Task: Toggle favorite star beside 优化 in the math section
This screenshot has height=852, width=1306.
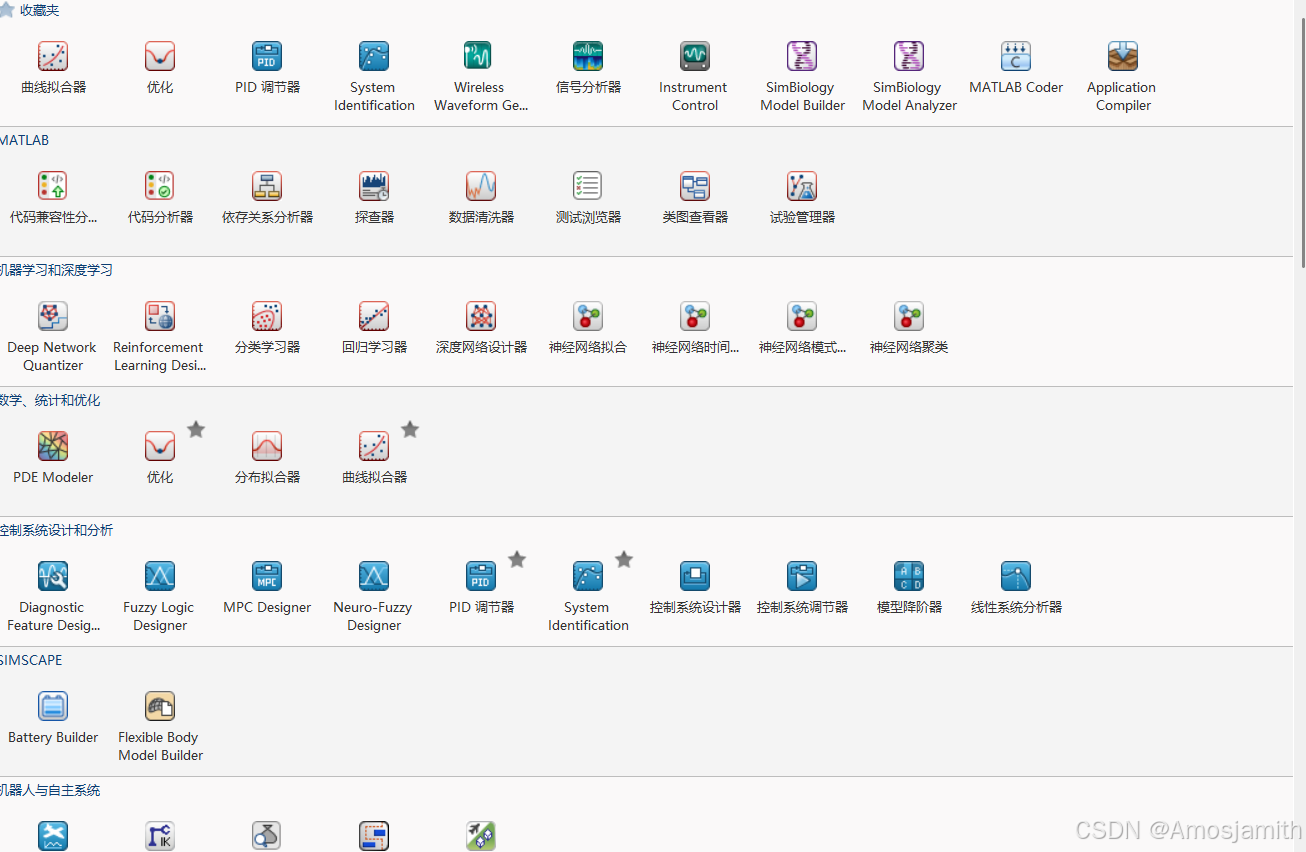Action: 196,429
